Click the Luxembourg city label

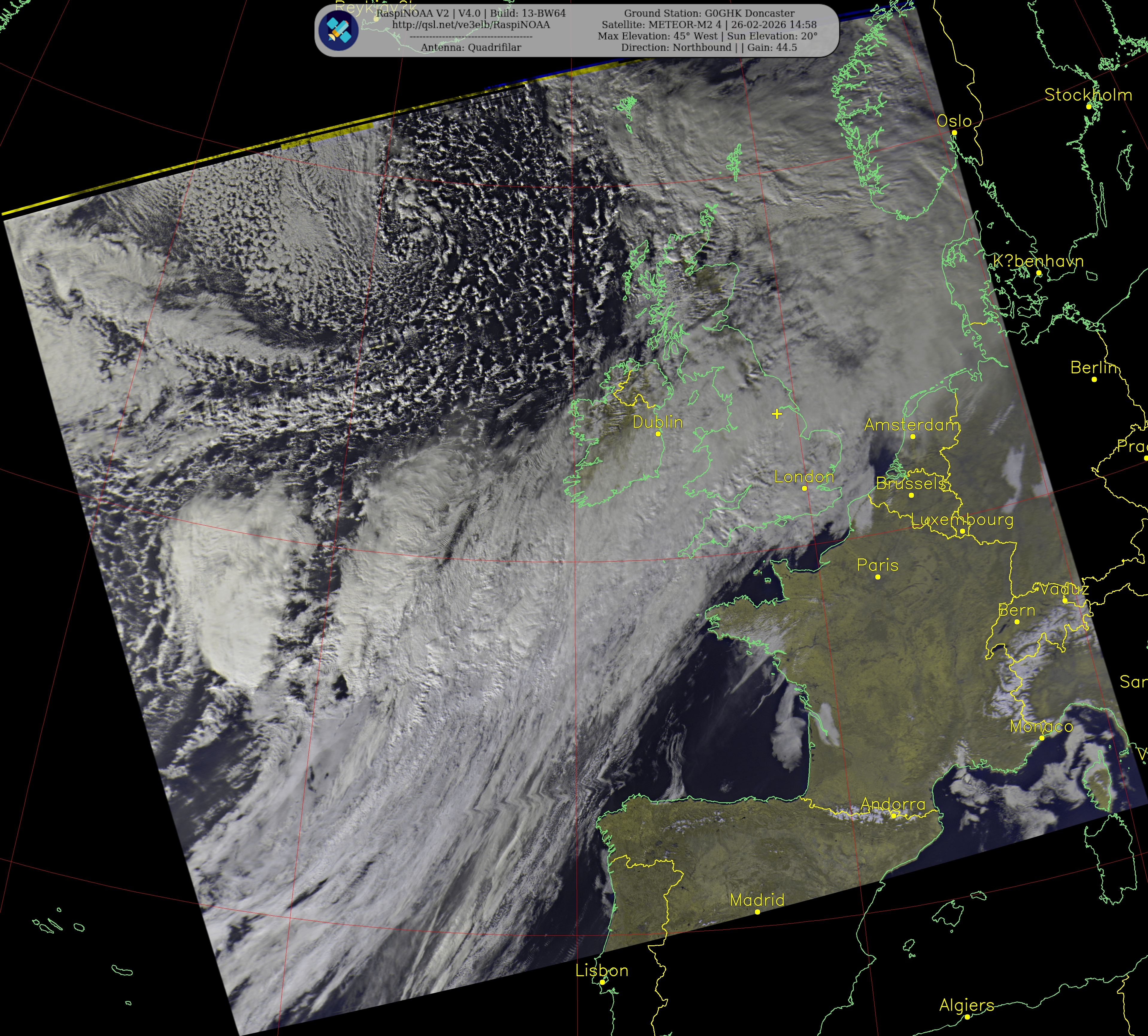pyautogui.click(x=962, y=520)
